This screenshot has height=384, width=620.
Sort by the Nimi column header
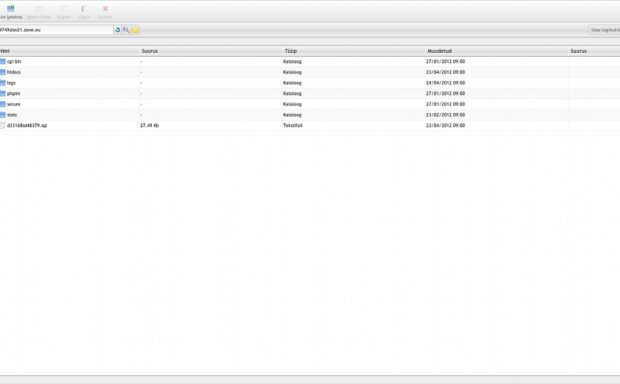tap(5, 51)
